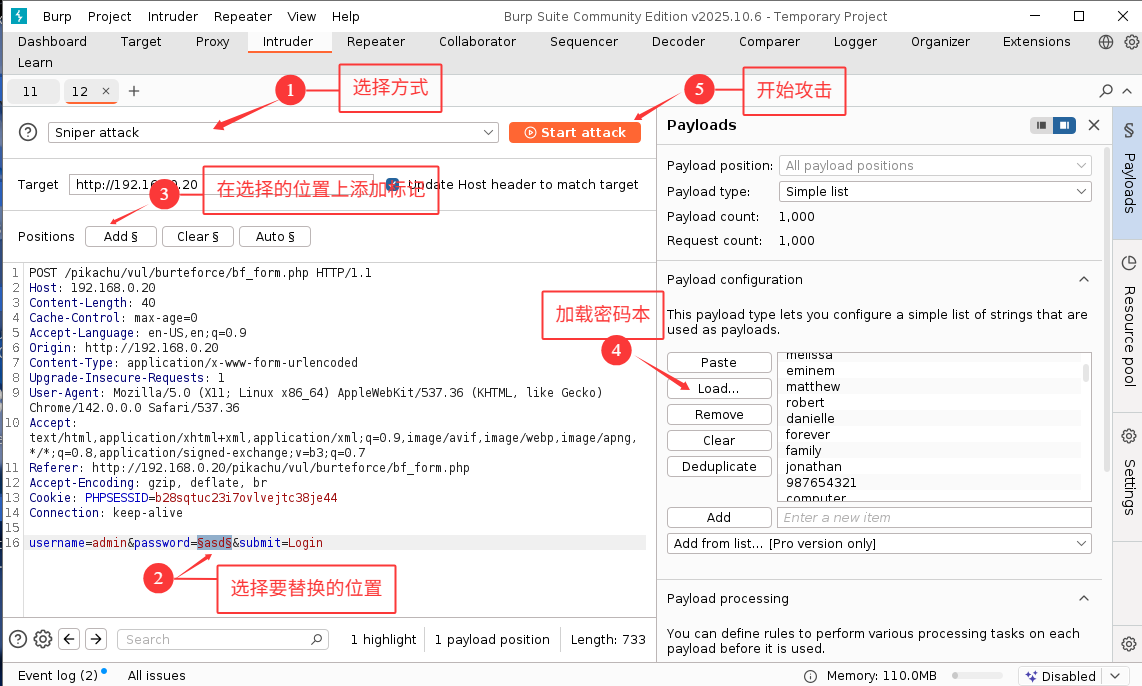Switch to the Target tab
This screenshot has width=1142, height=686.
[x=141, y=42]
